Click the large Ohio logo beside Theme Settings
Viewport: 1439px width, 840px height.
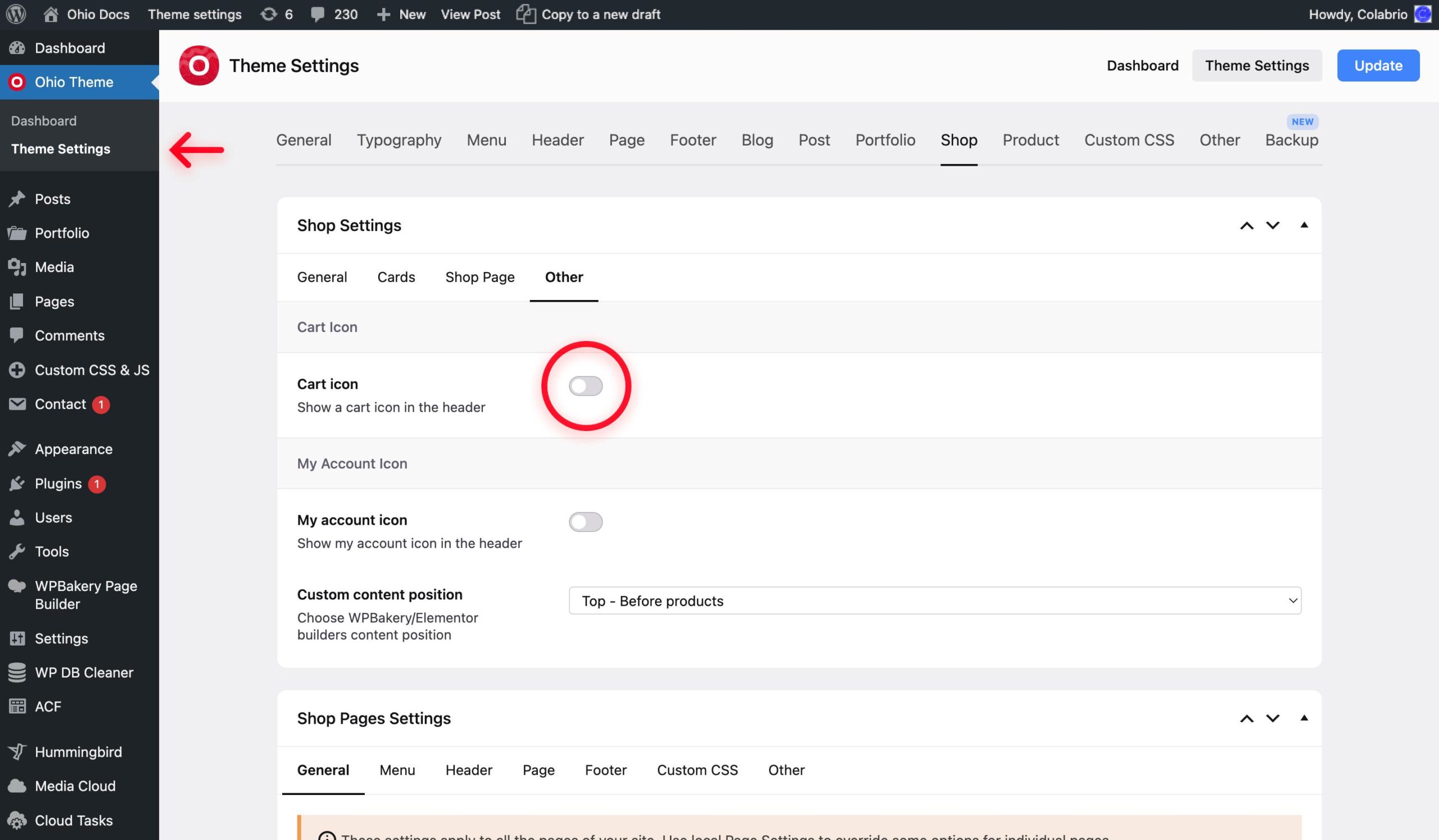pos(199,66)
